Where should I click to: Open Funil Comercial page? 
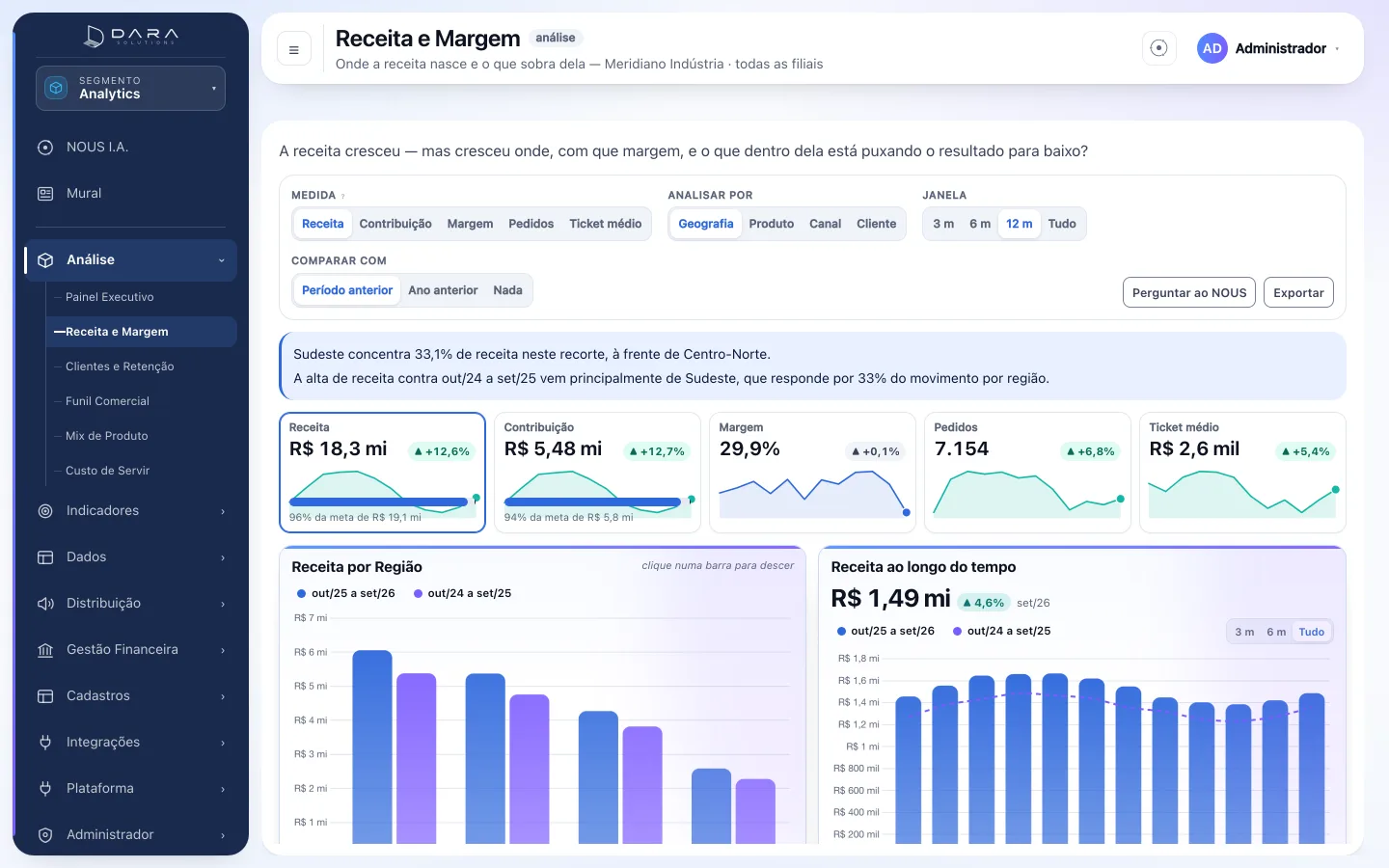(x=141, y=401)
